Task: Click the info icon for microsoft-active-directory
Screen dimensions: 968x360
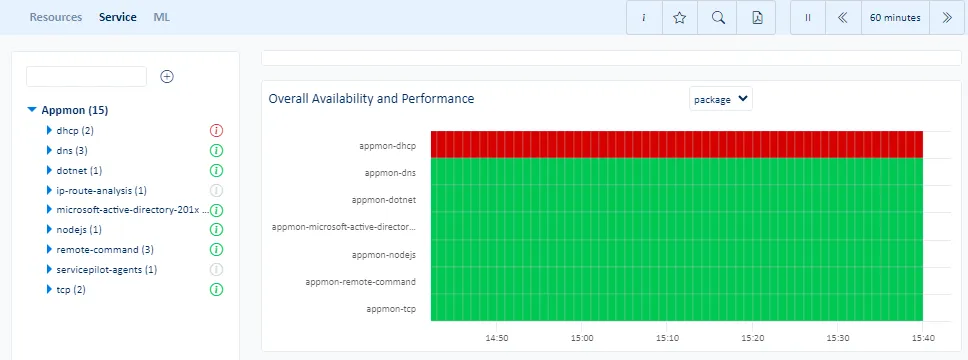Action: coord(216,210)
